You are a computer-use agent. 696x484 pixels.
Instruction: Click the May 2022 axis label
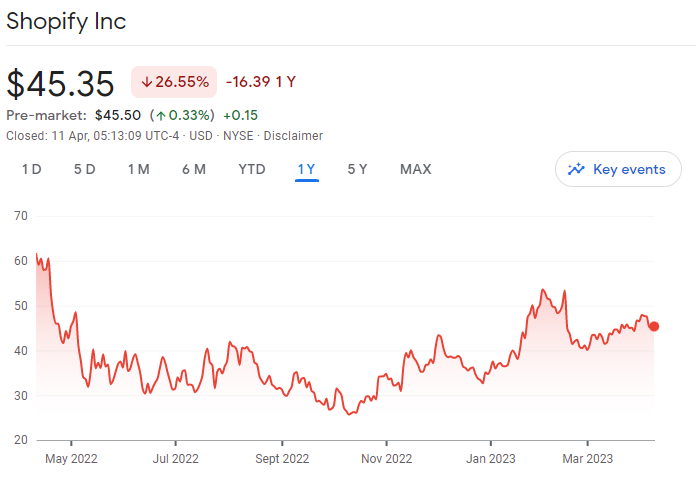click(71, 459)
